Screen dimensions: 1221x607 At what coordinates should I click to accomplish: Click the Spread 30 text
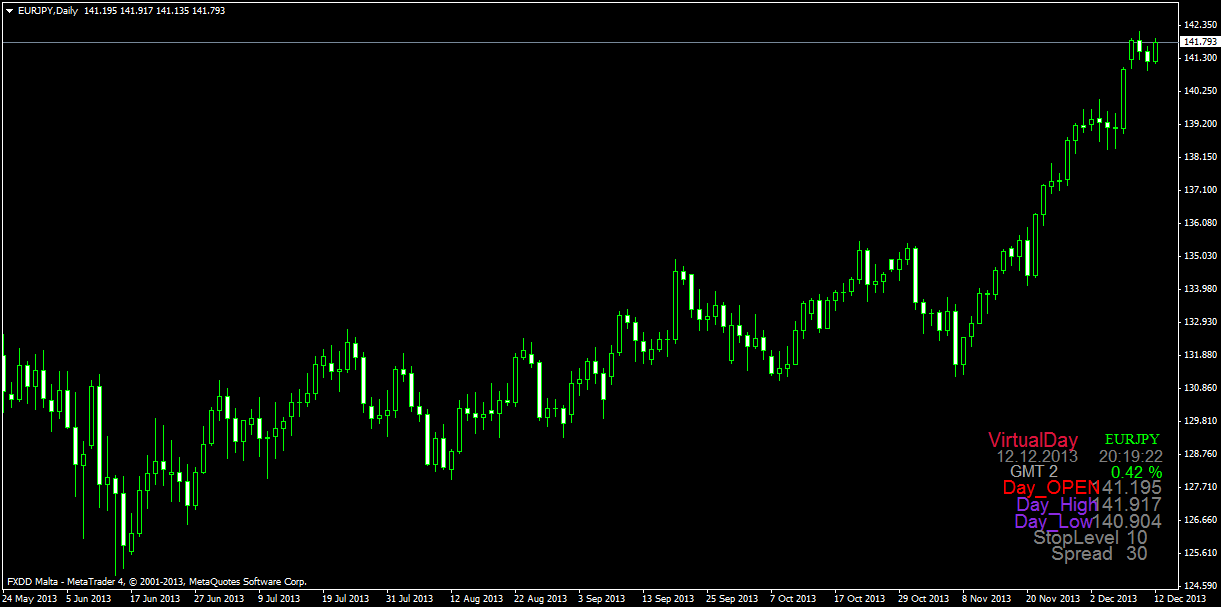[1099, 553]
